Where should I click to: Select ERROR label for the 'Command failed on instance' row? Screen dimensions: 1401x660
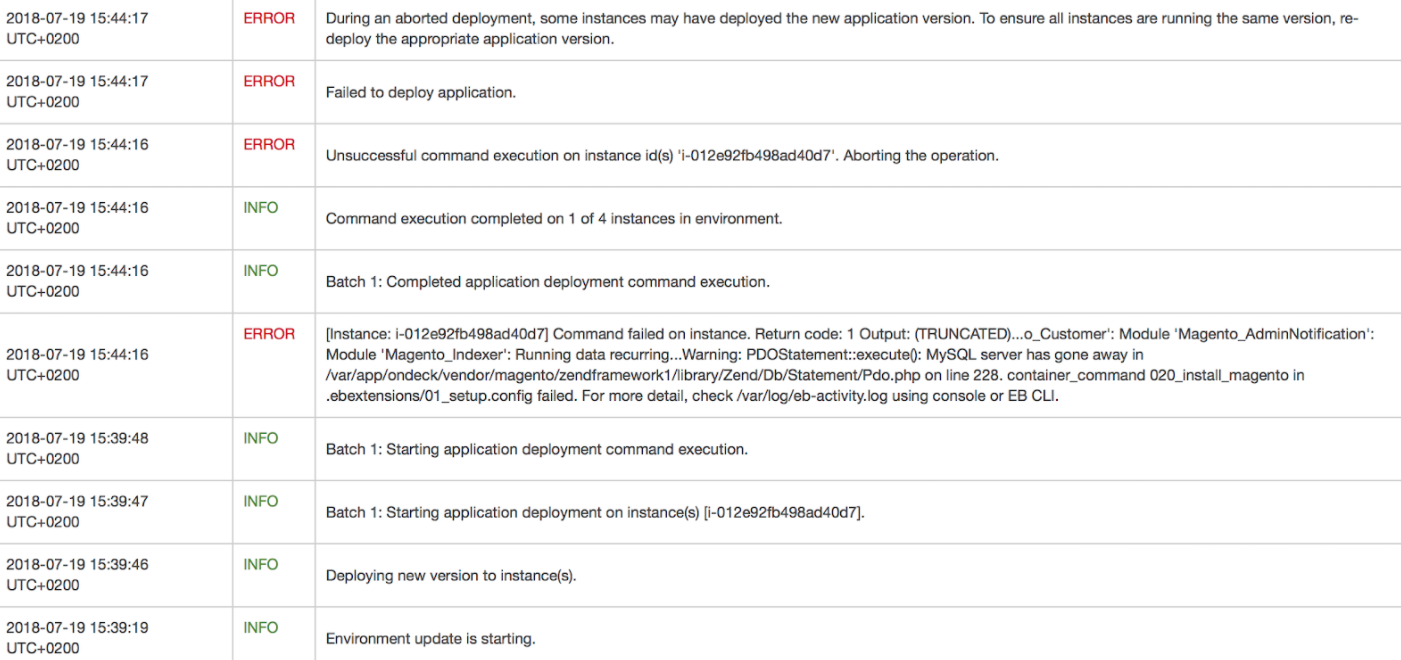pyautogui.click(x=269, y=334)
